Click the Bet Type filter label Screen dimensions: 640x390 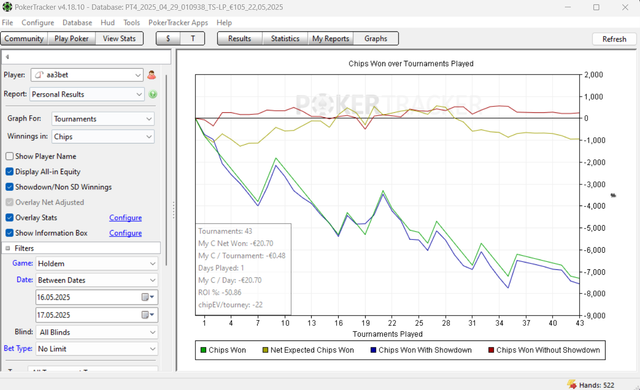(x=18, y=348)
